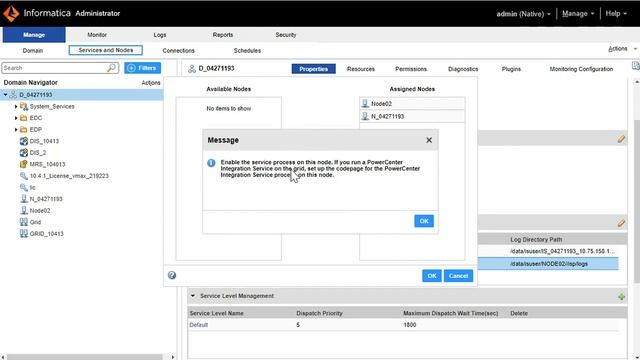The image size is (640, 360).
Task: Click the Node02 node icon in navigator
Action: point(24,211)
